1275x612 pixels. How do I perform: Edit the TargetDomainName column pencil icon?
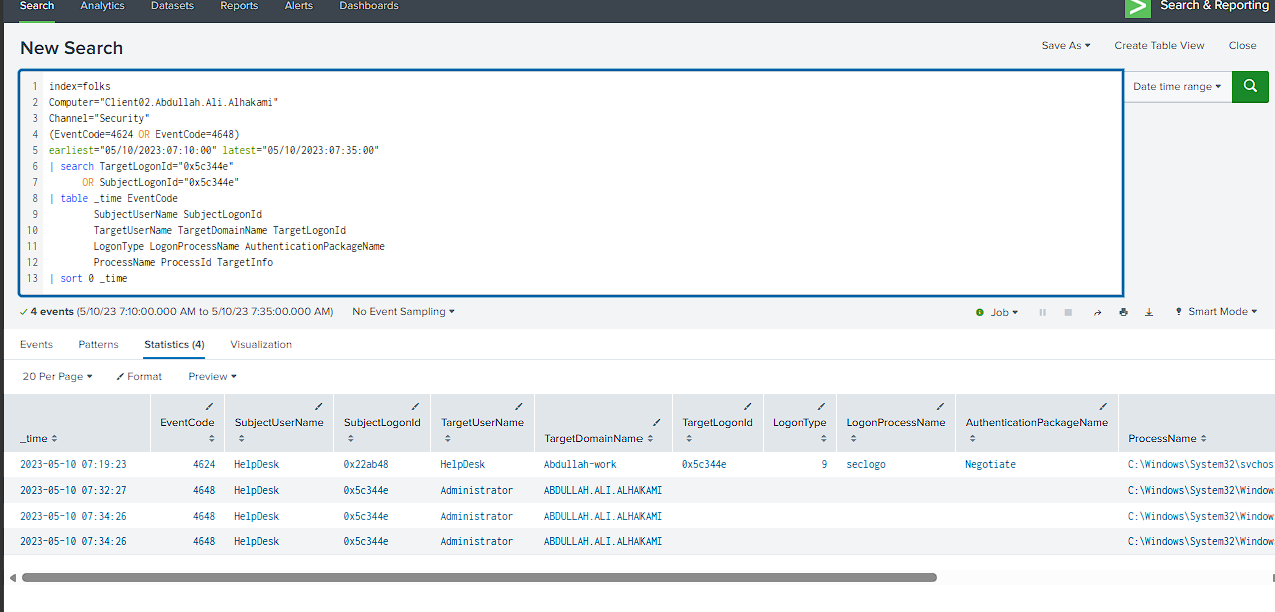pyautogui.click(x=656, y=423)
